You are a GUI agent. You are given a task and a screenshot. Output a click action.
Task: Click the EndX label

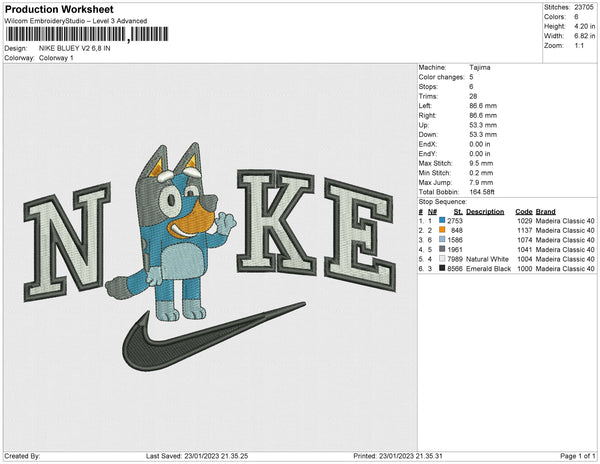428,144
